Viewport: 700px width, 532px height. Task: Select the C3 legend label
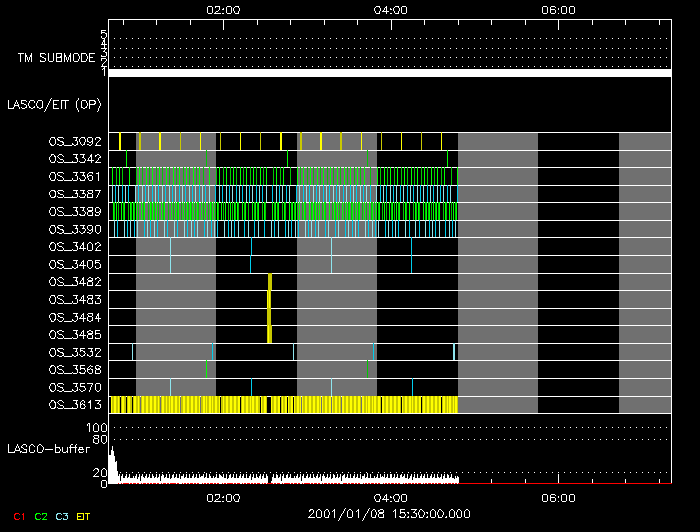62,516
